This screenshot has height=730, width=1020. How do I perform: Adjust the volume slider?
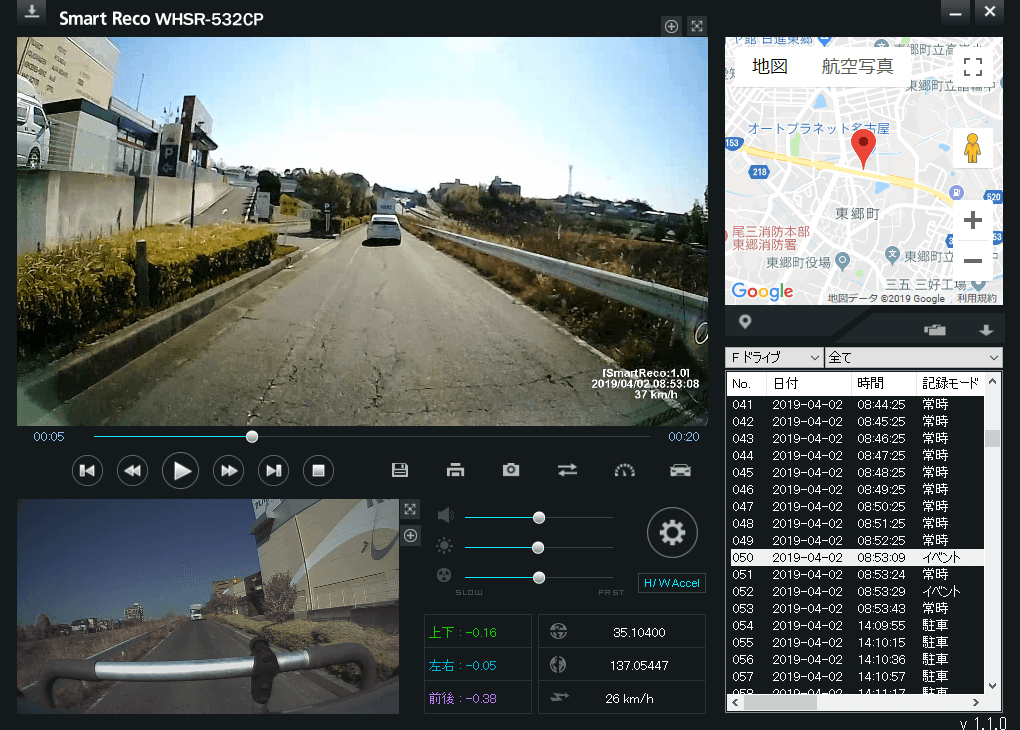tap(539, 517)
